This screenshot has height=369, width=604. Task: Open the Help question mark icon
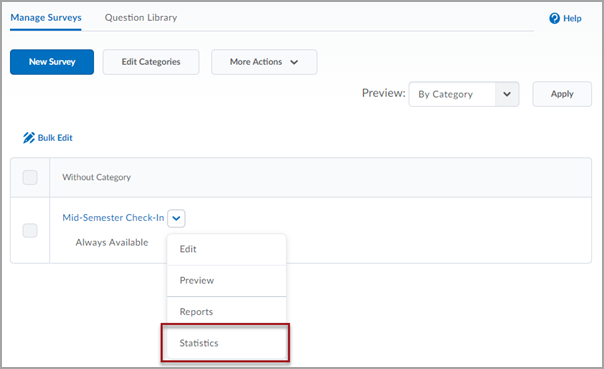click(x=554, y=18)
